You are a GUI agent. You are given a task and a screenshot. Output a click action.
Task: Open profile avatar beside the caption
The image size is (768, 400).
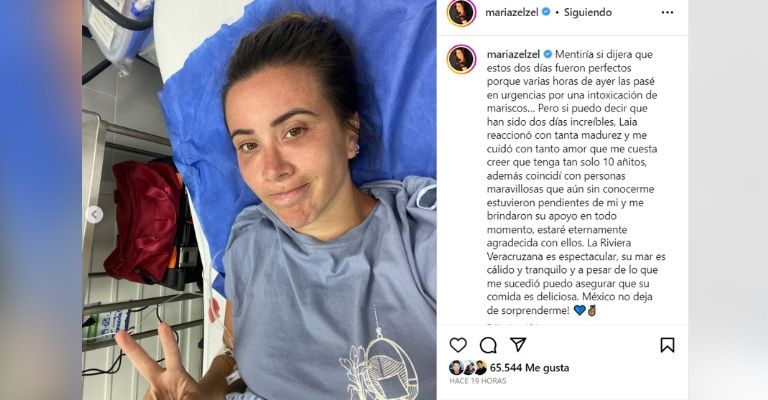tap(461, 59)
